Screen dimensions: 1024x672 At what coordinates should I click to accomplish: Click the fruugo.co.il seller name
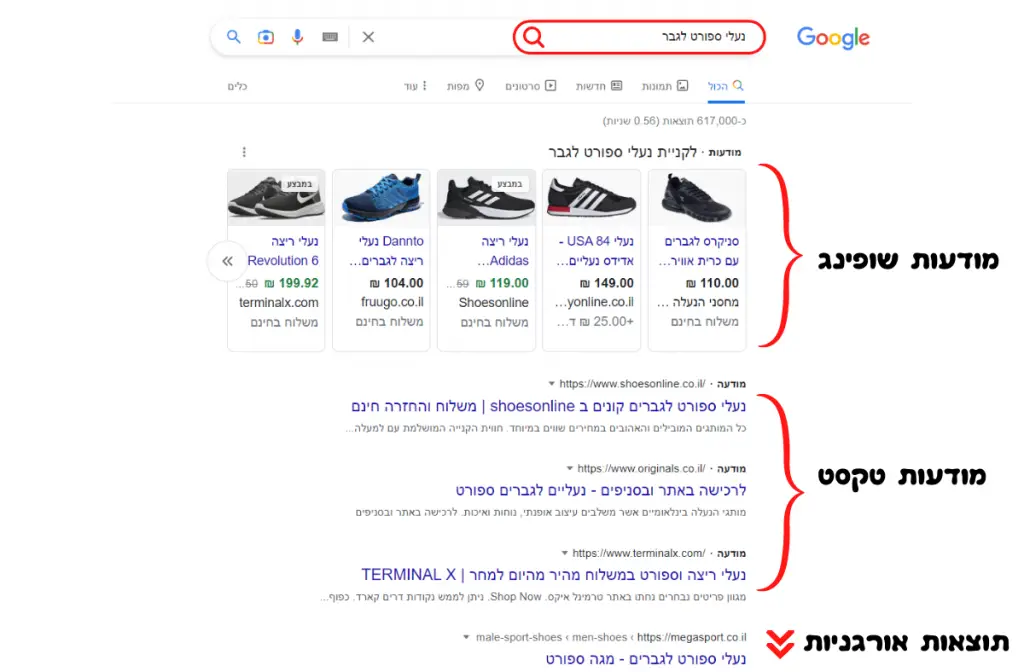392,302
